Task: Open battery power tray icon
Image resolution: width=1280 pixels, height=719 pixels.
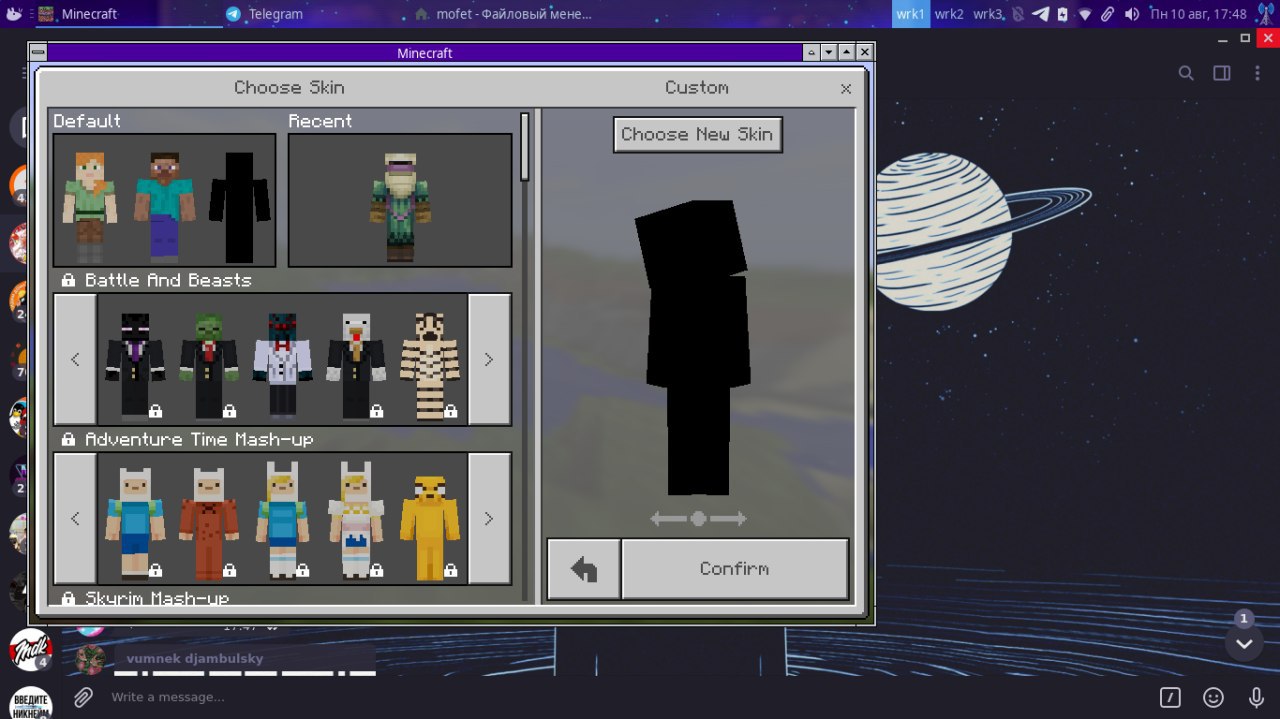Action: [1062, 14]
